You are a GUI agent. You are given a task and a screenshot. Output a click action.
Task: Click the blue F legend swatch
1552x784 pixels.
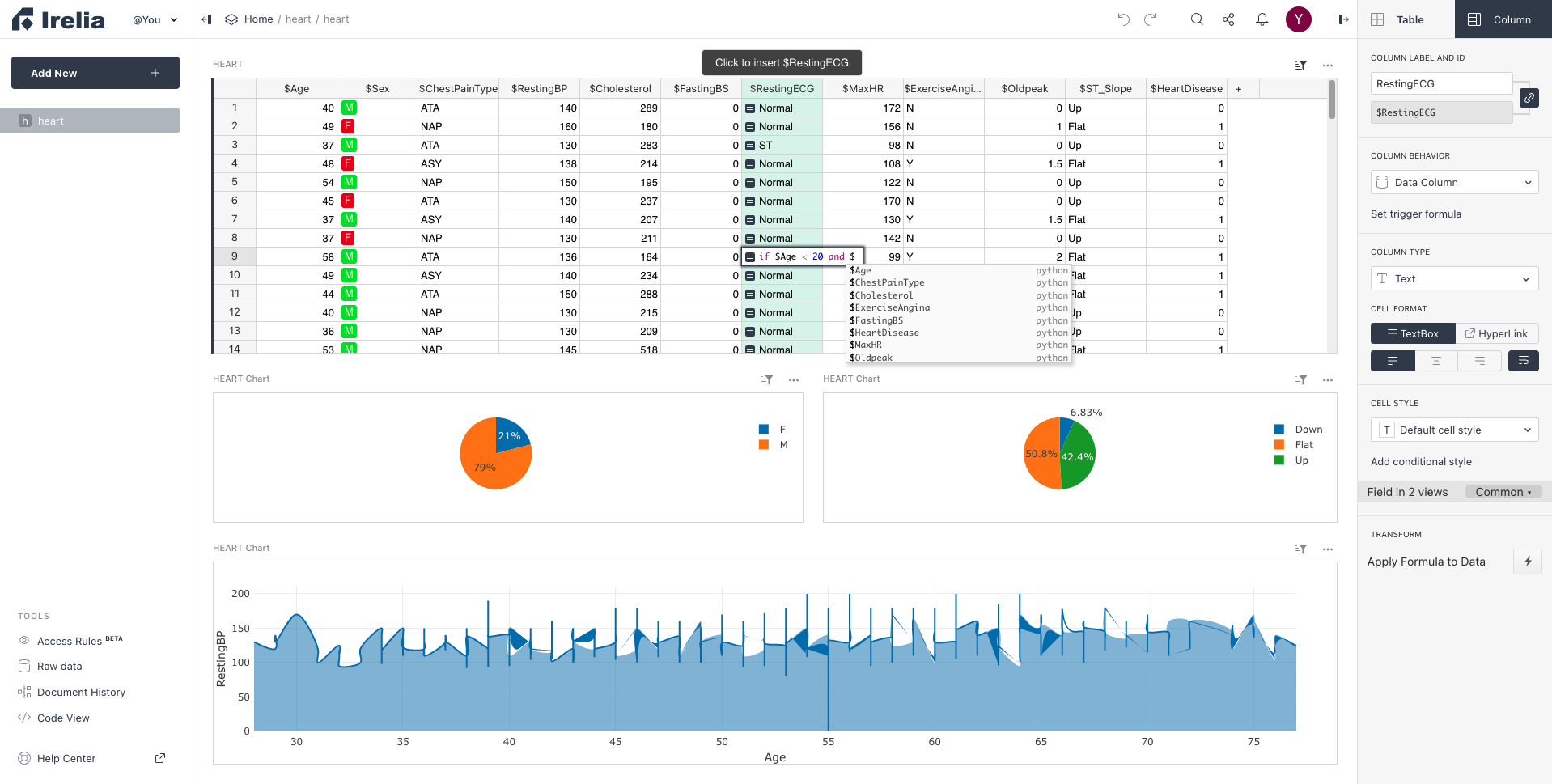764,430
